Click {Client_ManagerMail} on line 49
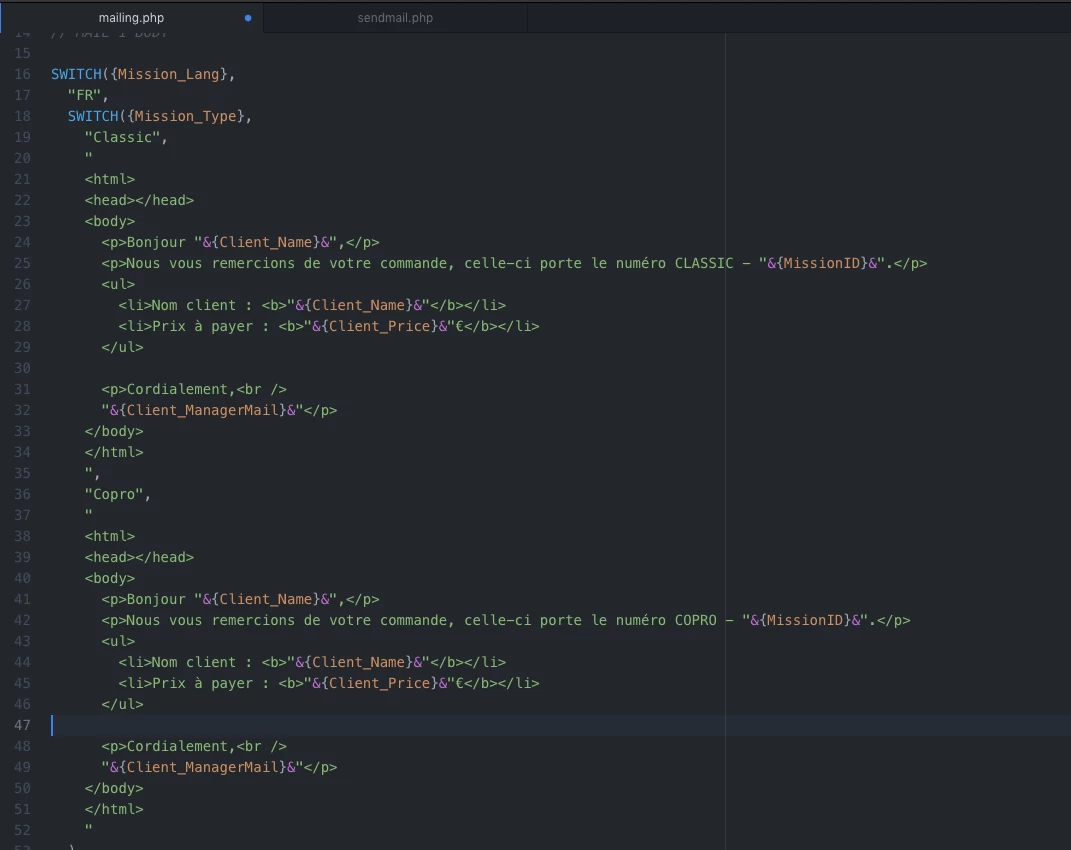 pos(203,767)
